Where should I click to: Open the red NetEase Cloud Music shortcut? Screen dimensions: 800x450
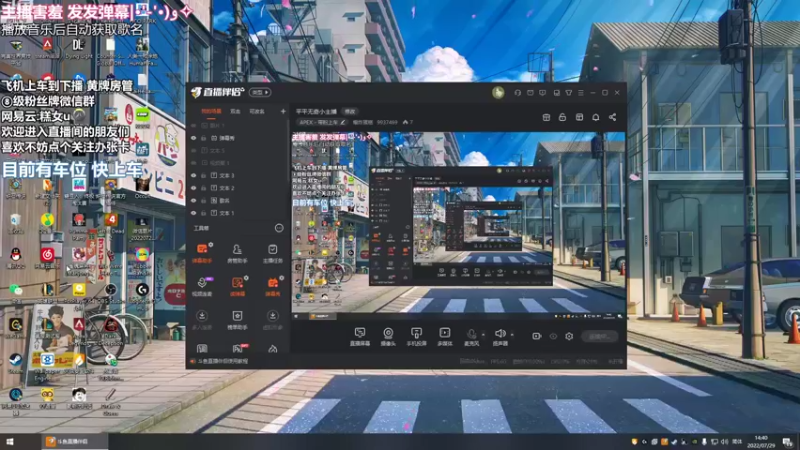47,257
